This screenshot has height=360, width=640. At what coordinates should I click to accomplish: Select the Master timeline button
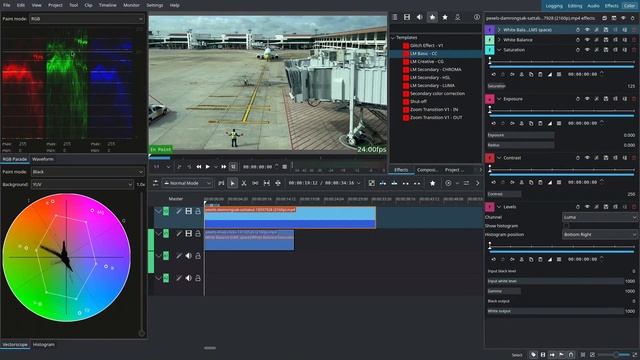176,199
